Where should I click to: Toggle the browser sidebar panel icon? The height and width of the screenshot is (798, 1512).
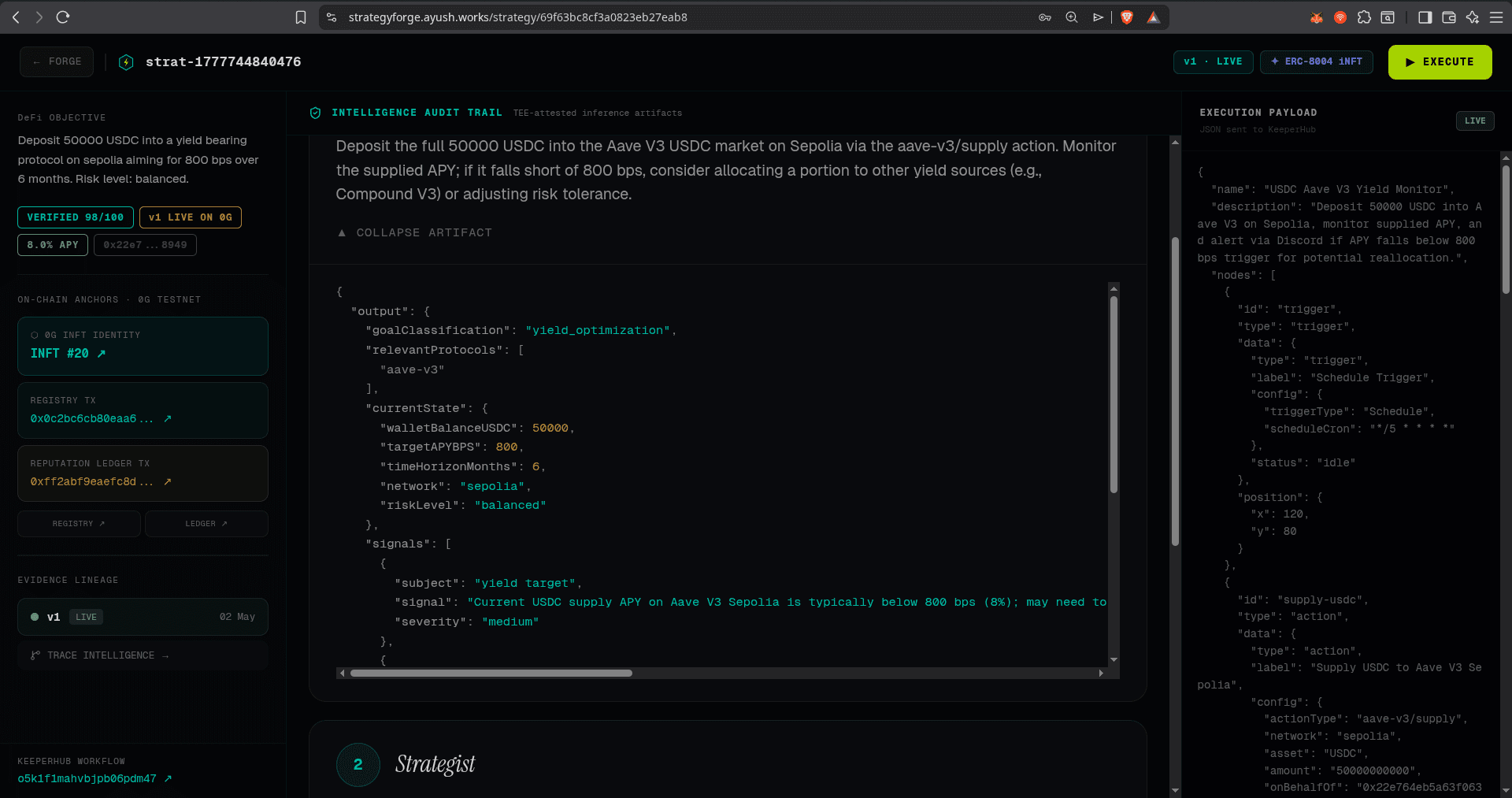point(1425,17)
